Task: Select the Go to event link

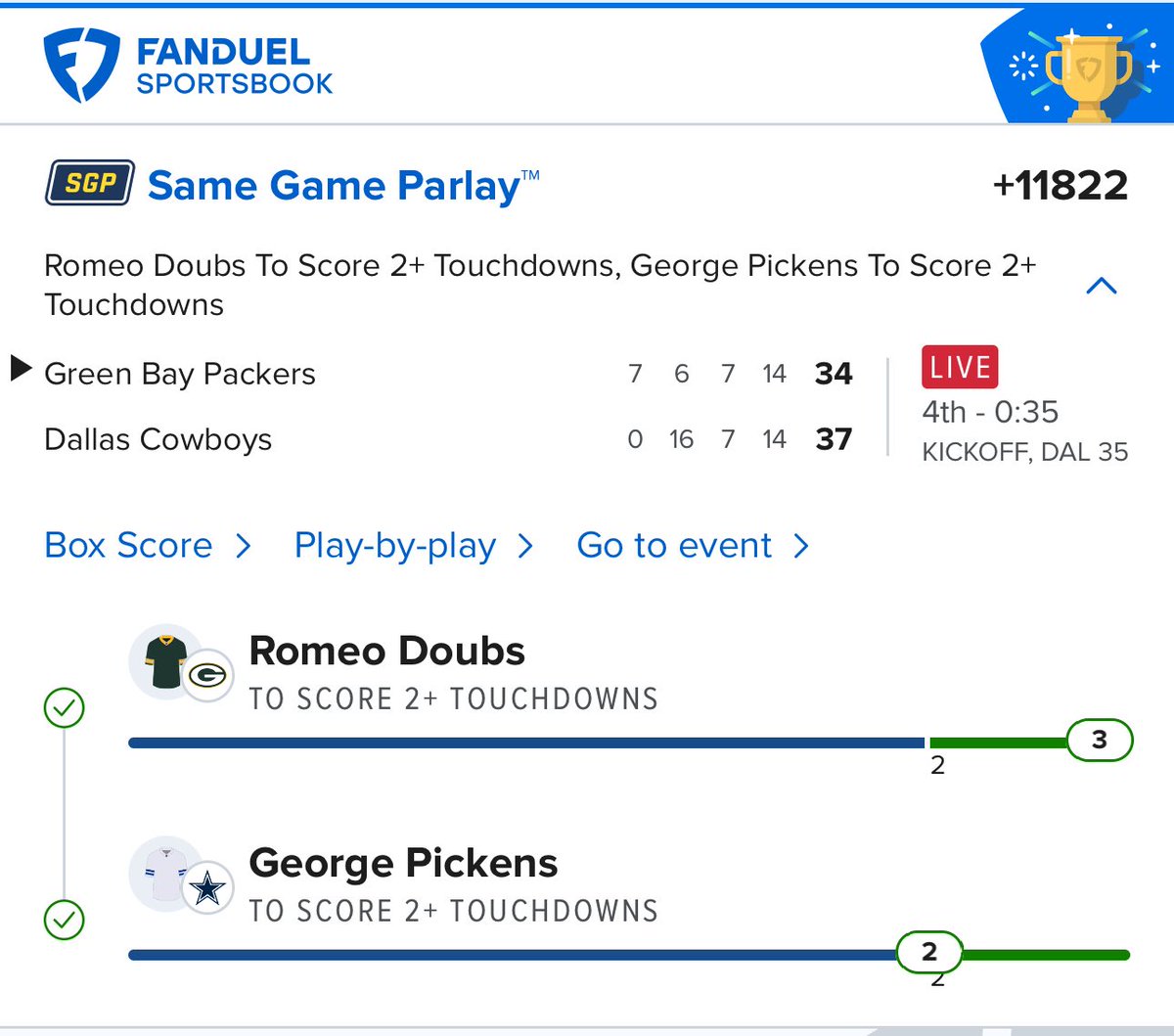Action: [674, 545]
